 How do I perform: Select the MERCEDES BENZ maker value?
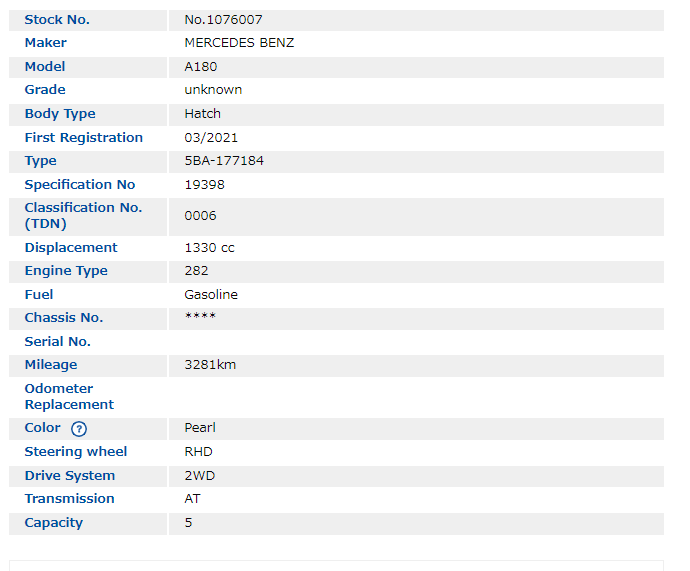click(239, 43)
